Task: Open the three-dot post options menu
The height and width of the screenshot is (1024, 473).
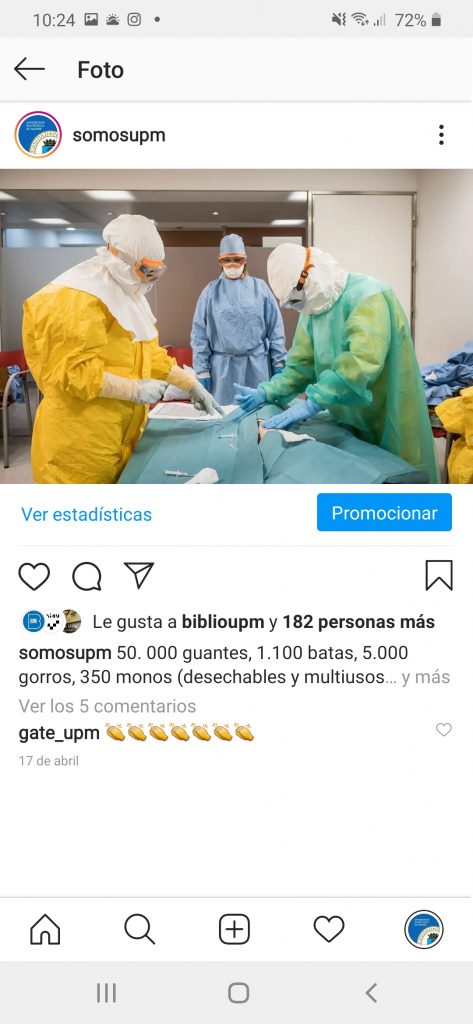Action: click(442, 135)
